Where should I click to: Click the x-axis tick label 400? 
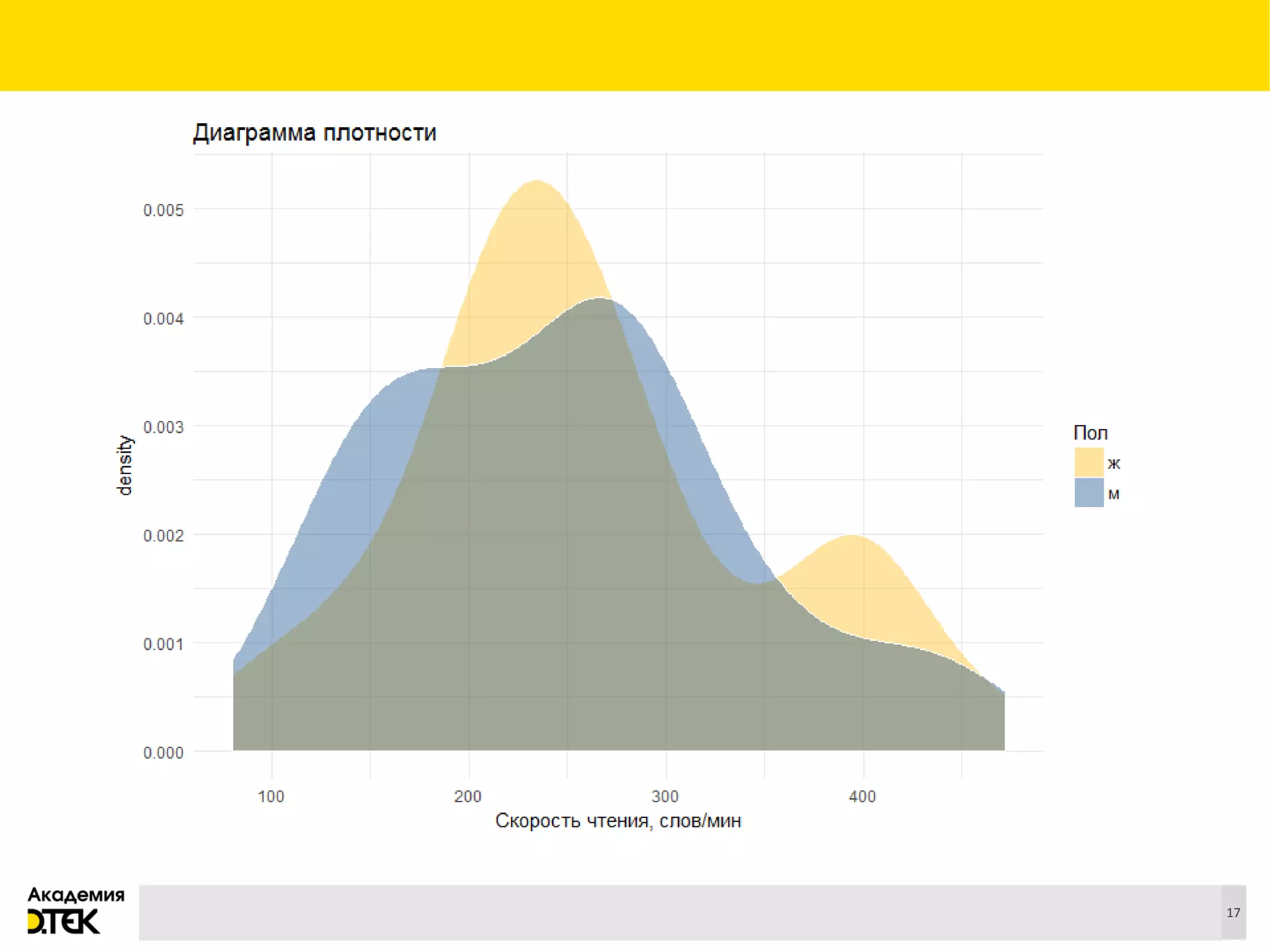pos(862,796)
